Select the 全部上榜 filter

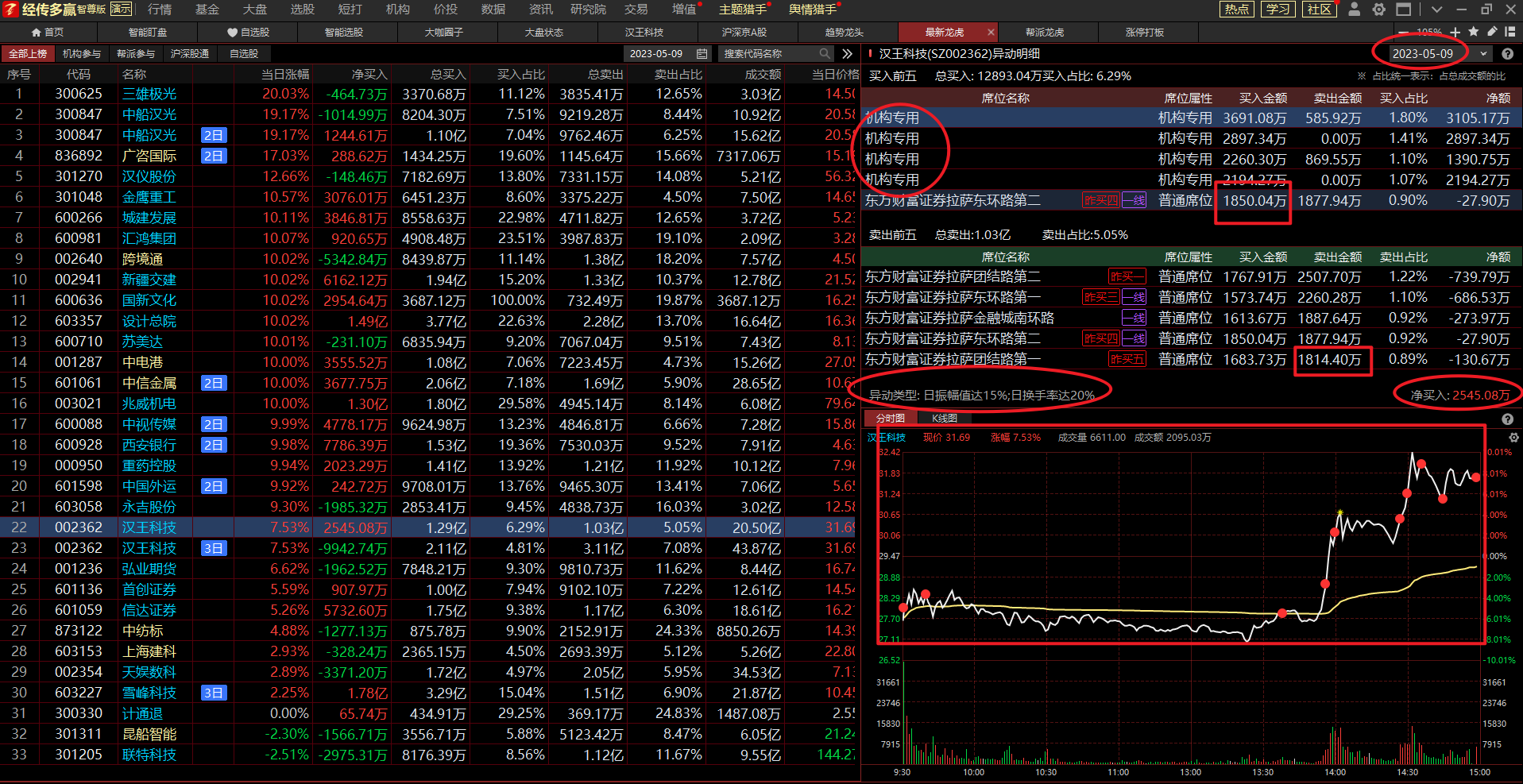(x=28, y=53)
